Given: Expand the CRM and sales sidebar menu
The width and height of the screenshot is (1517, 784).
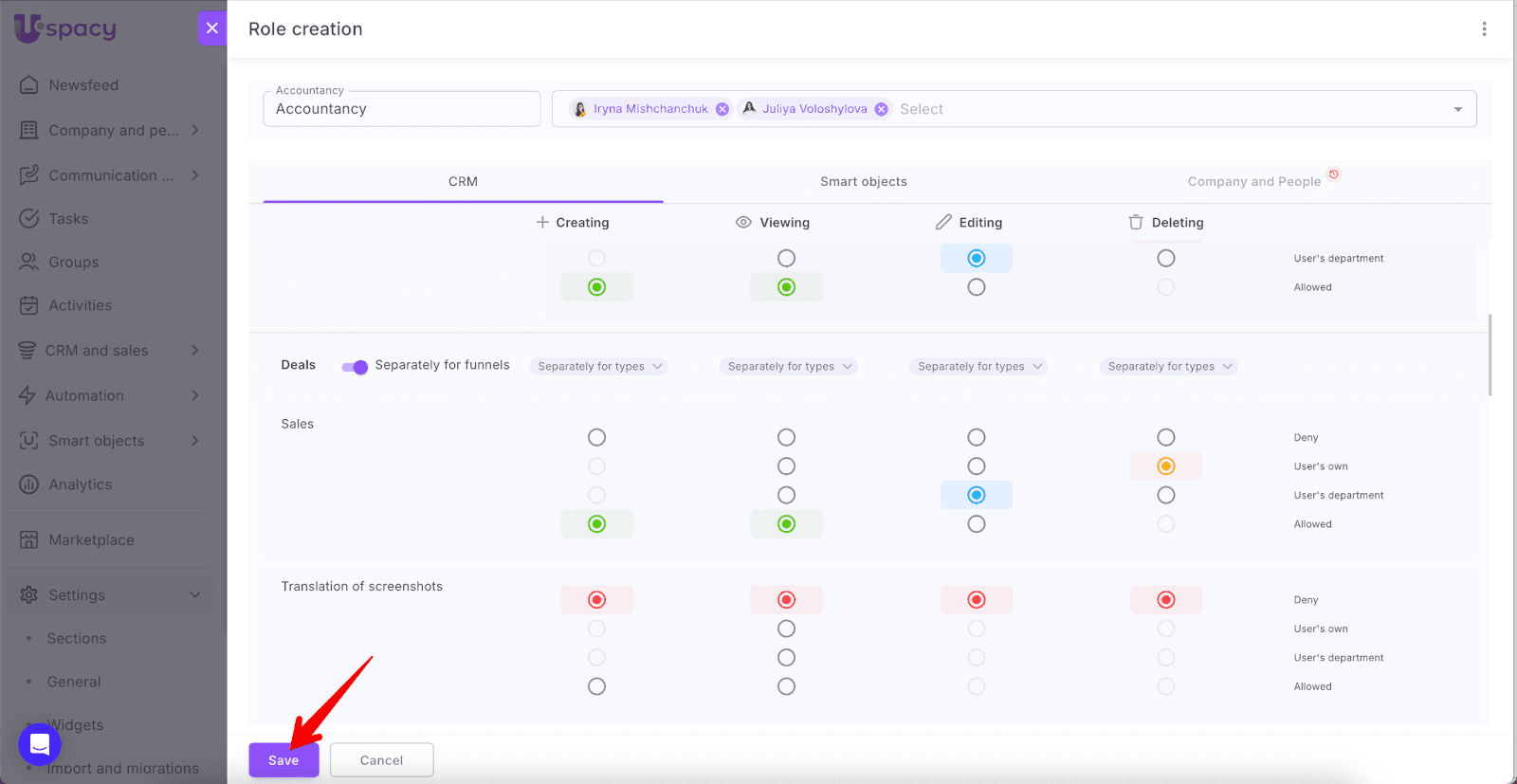Looking at the screenshot, I should pos(194,351).
